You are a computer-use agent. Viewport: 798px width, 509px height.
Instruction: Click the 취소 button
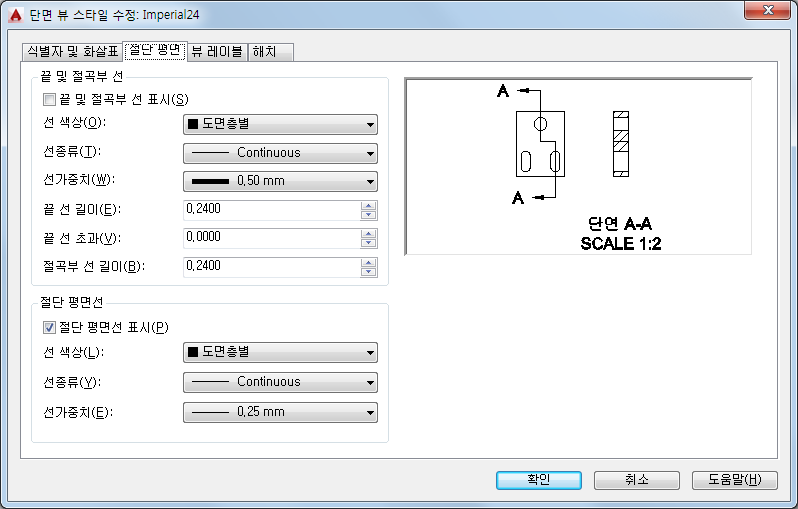coord(637,480)
